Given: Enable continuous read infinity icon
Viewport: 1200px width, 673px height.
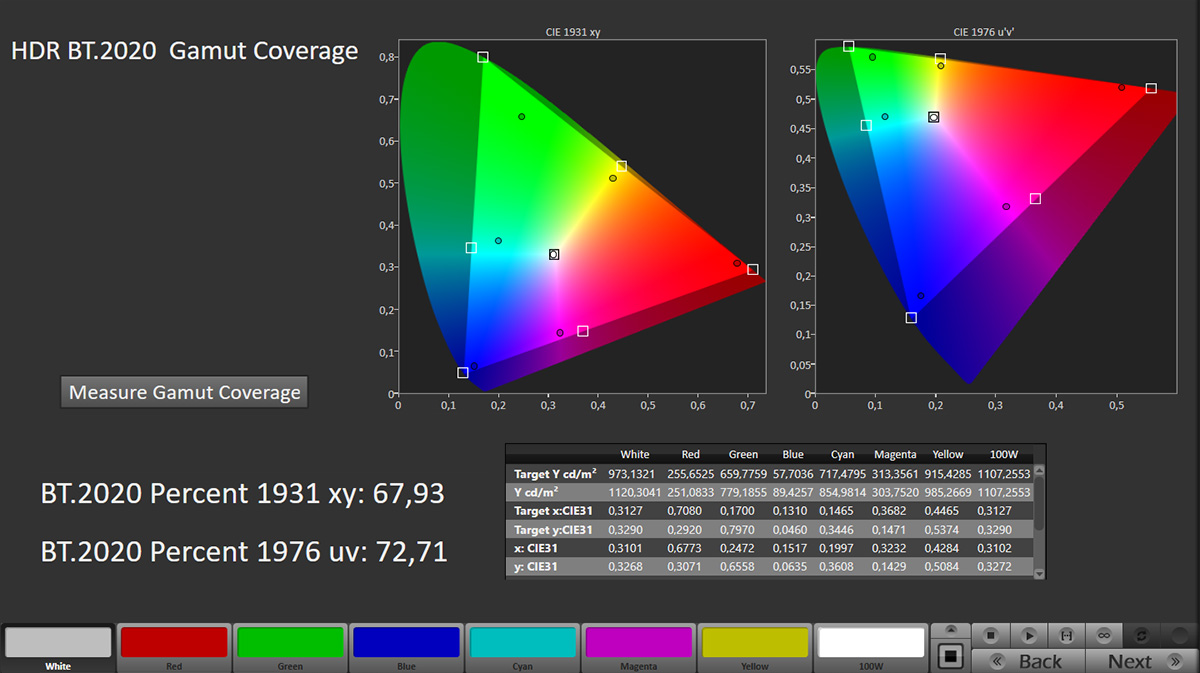Looking at the screenshot, I should tap(1104, 635).
